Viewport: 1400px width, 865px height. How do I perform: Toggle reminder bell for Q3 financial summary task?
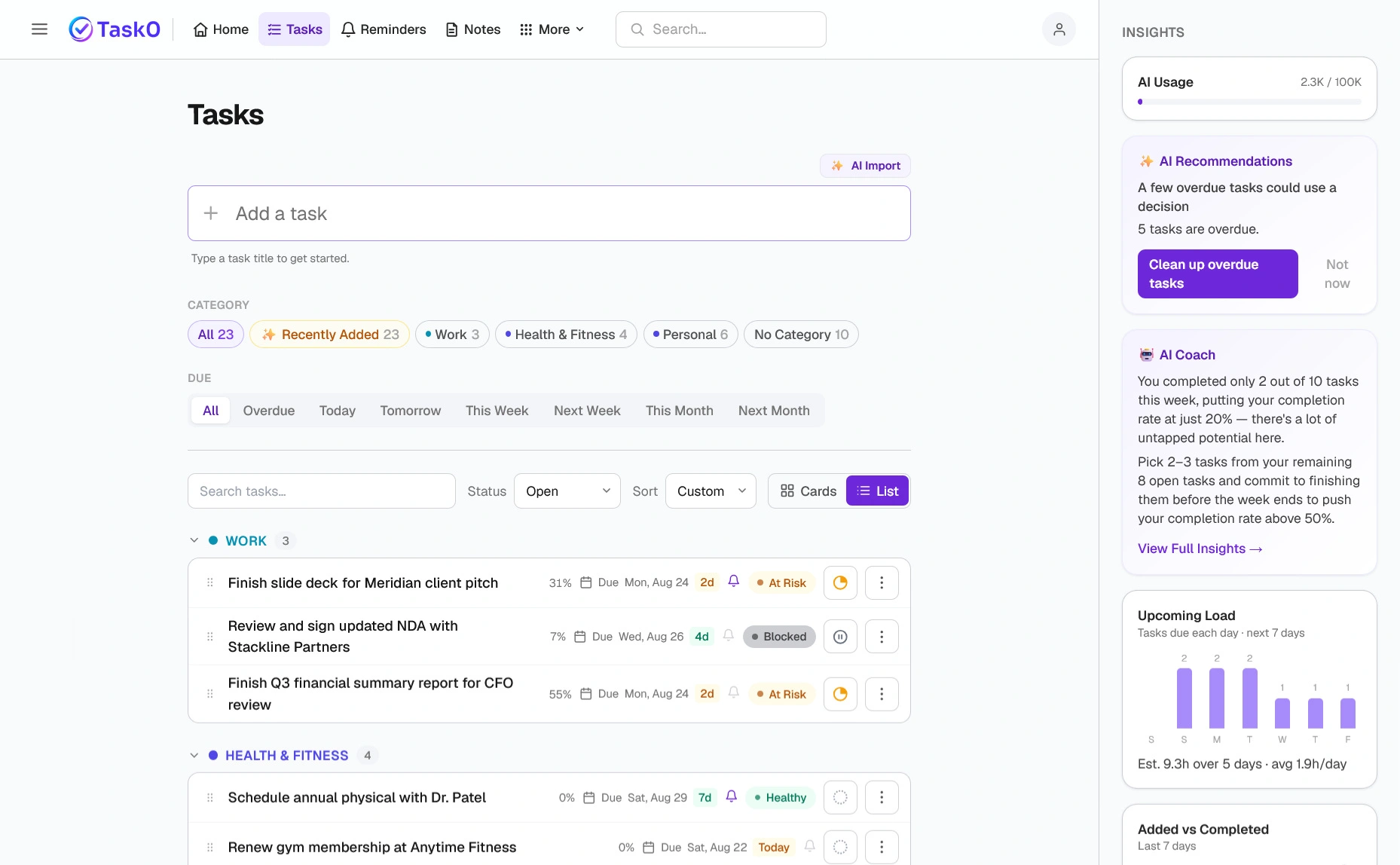(x=733, y=693)
